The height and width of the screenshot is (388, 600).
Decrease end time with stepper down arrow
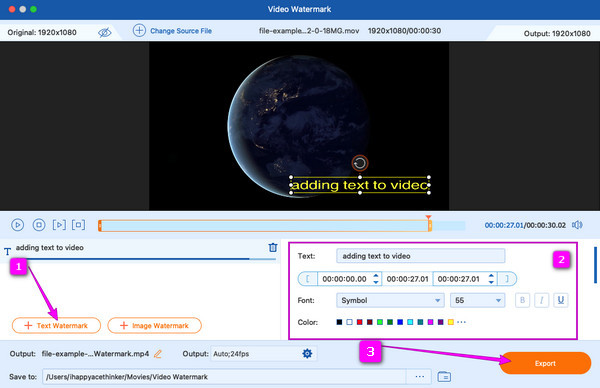pos(491,282)
